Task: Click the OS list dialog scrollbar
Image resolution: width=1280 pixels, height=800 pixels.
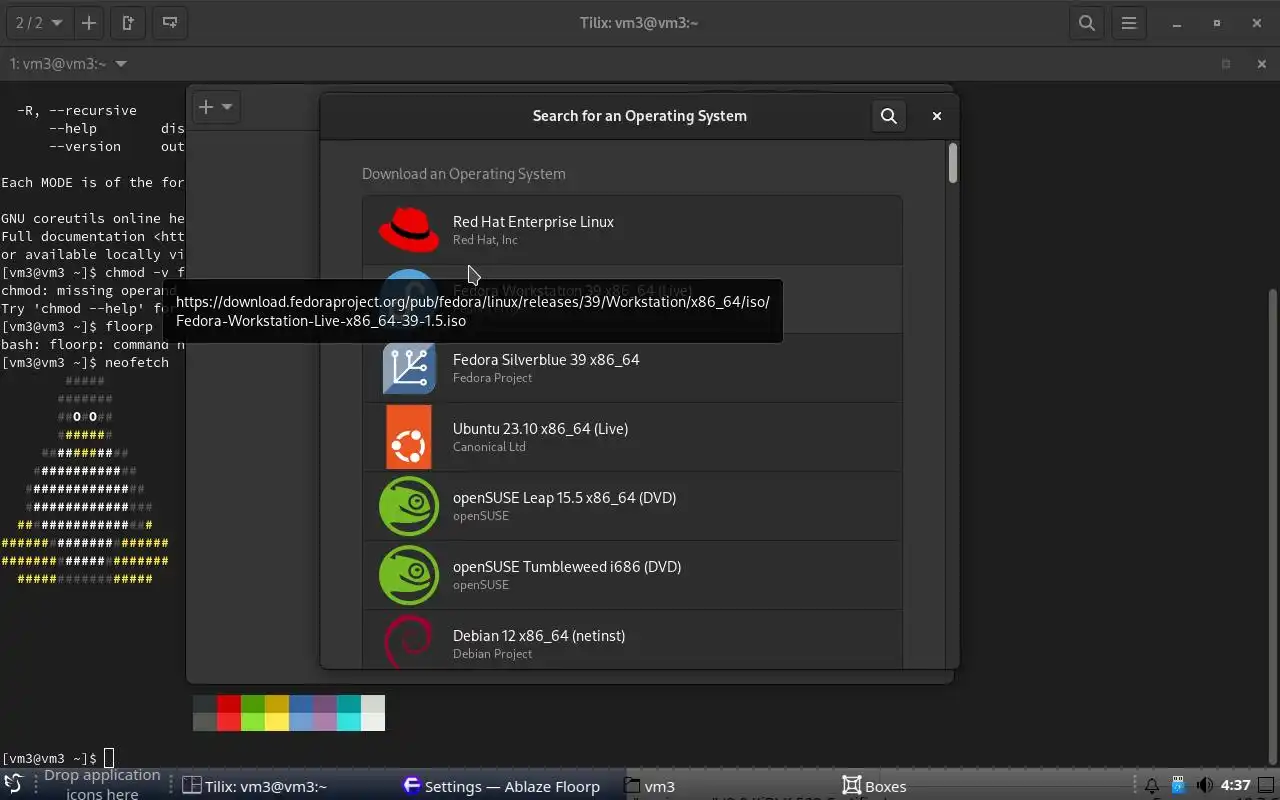Action: (x=953, y=163)
